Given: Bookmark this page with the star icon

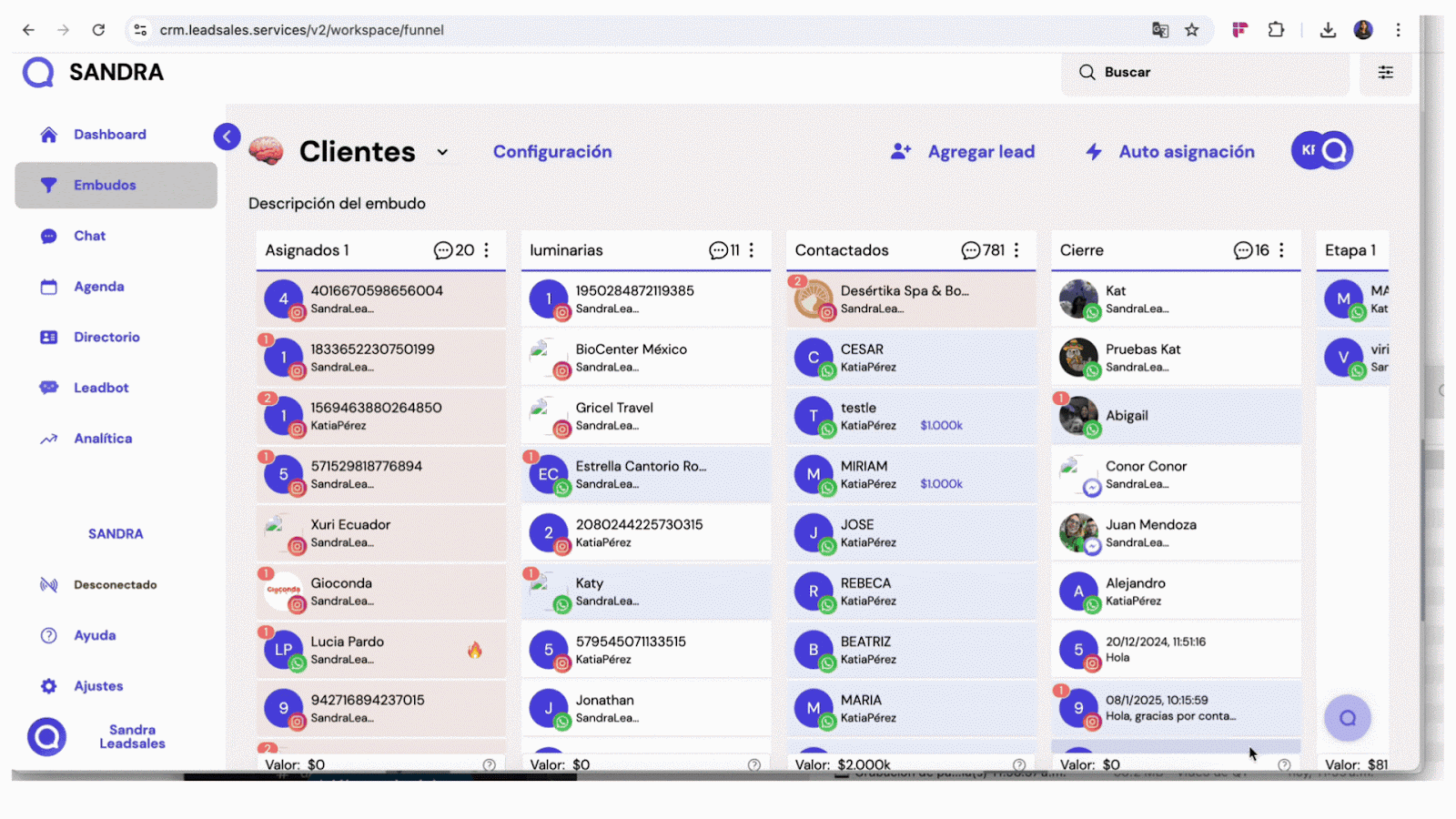Looking at the screenshot, I should coord(1191,30).
